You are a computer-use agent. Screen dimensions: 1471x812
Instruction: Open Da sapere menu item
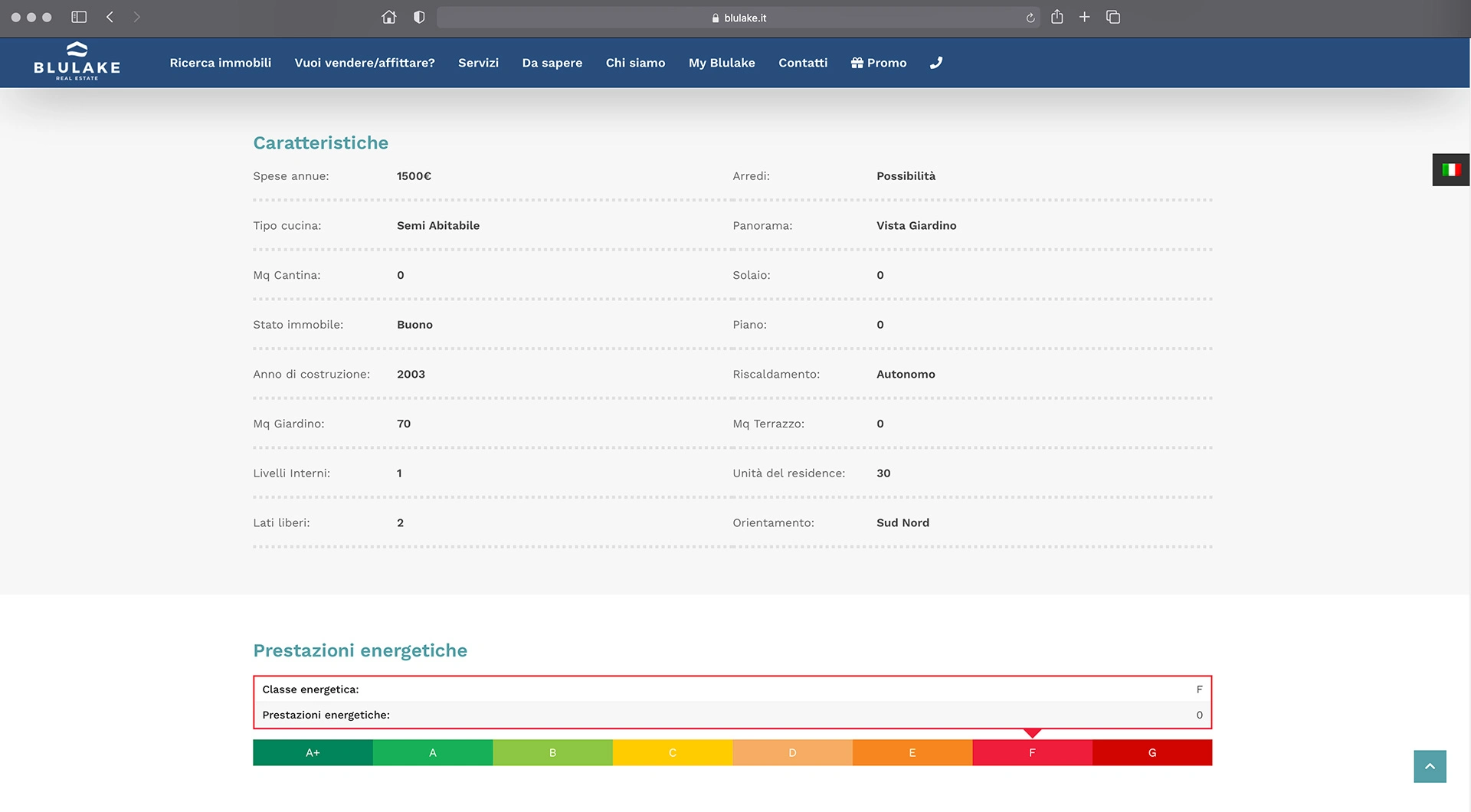click(x=552, y=63)
